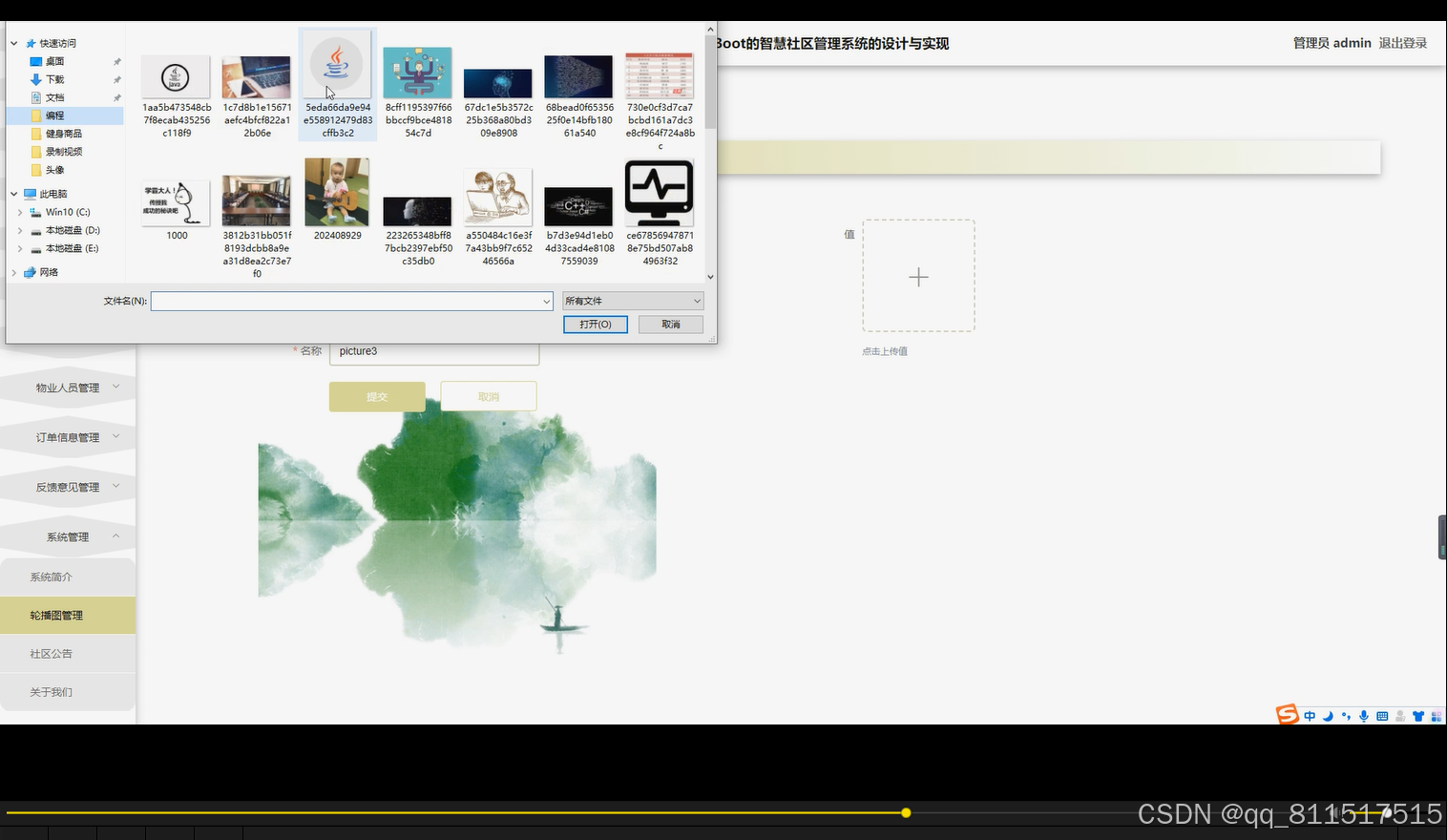Screen dimensions: 1447x840
Task: Click 退出登录 to log out
Action: pyautogui.click(x=1403, y=42)
